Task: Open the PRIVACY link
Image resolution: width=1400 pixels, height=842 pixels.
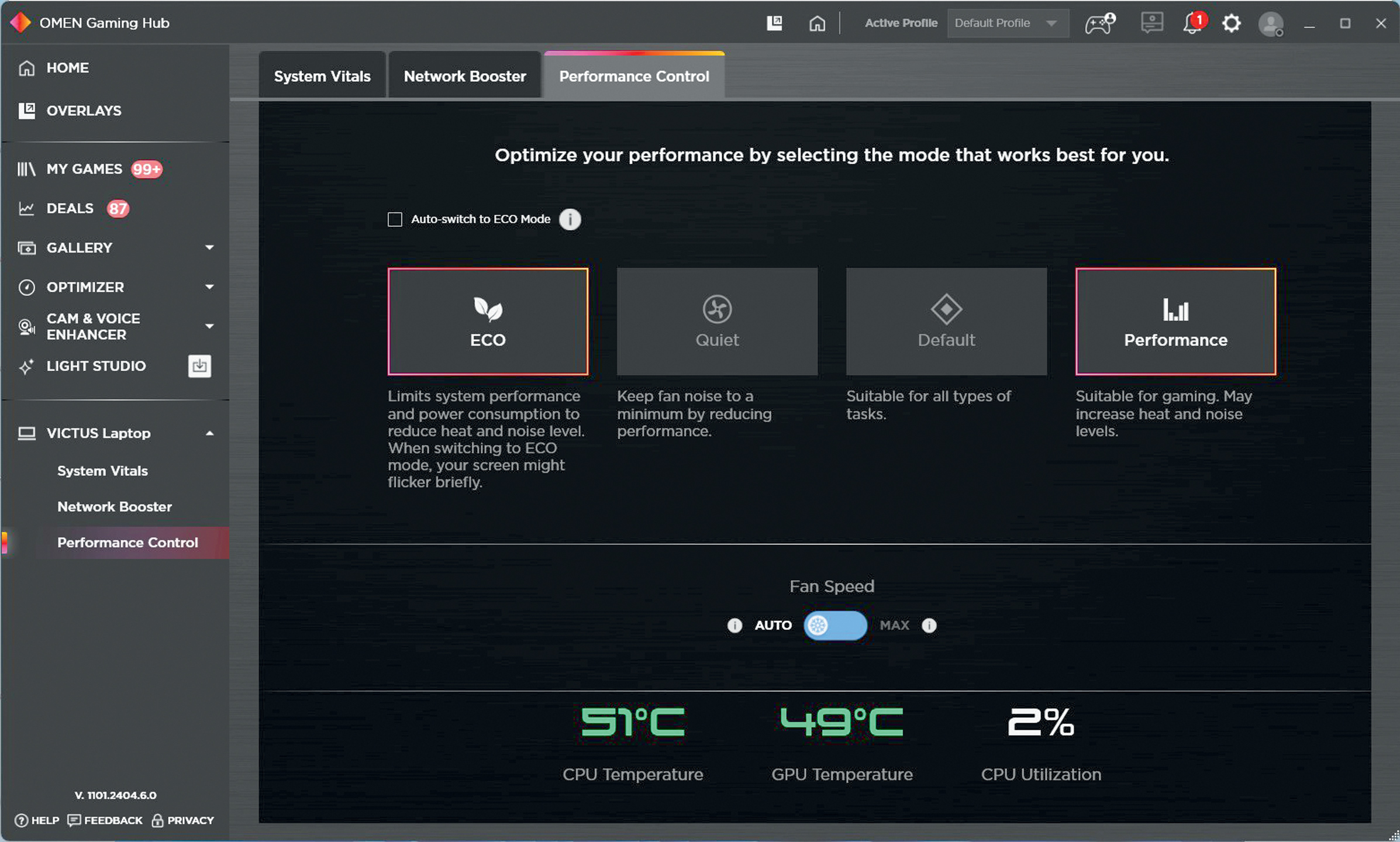Action: click(x=182, y=820)
